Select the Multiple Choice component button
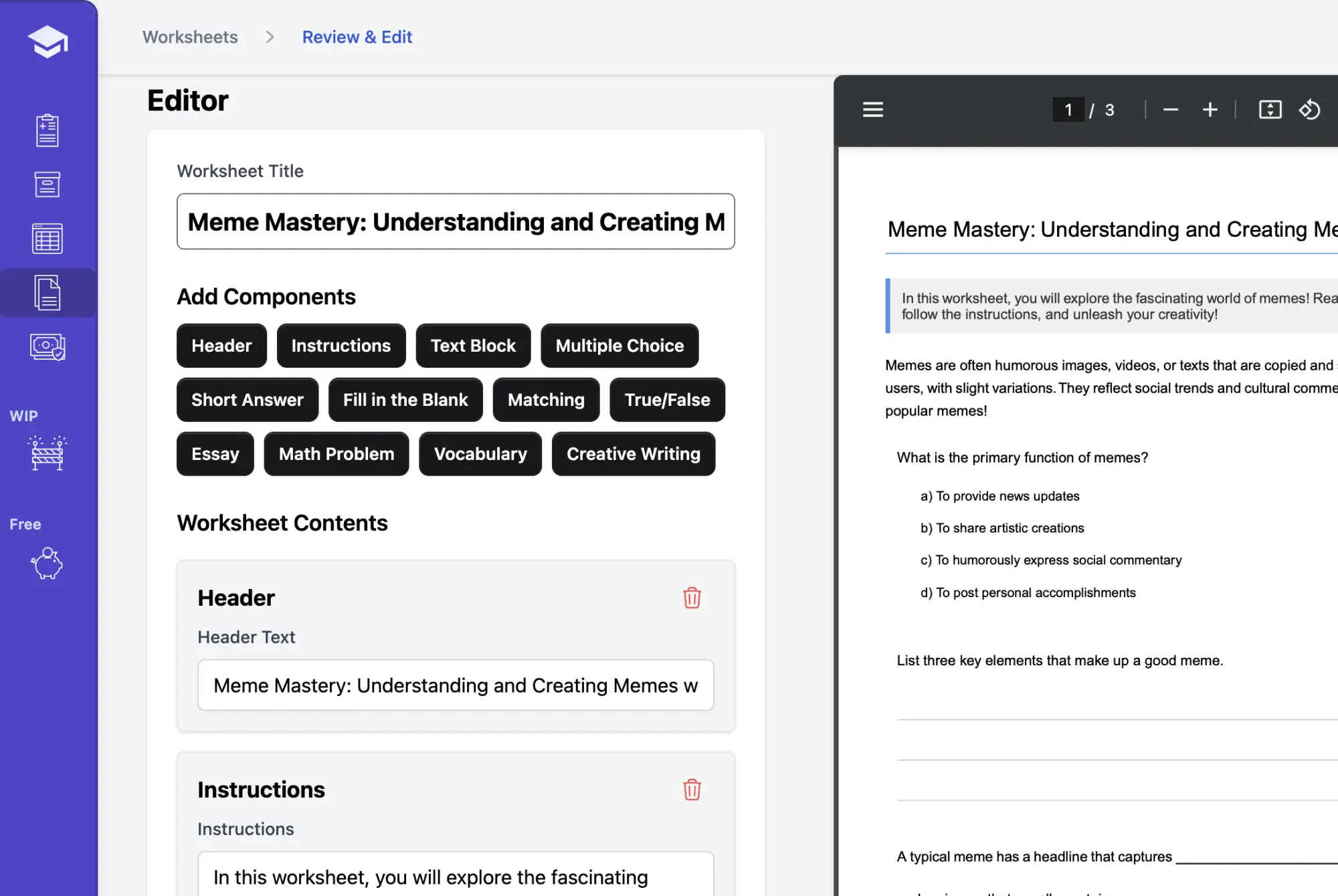 point(619,345)
